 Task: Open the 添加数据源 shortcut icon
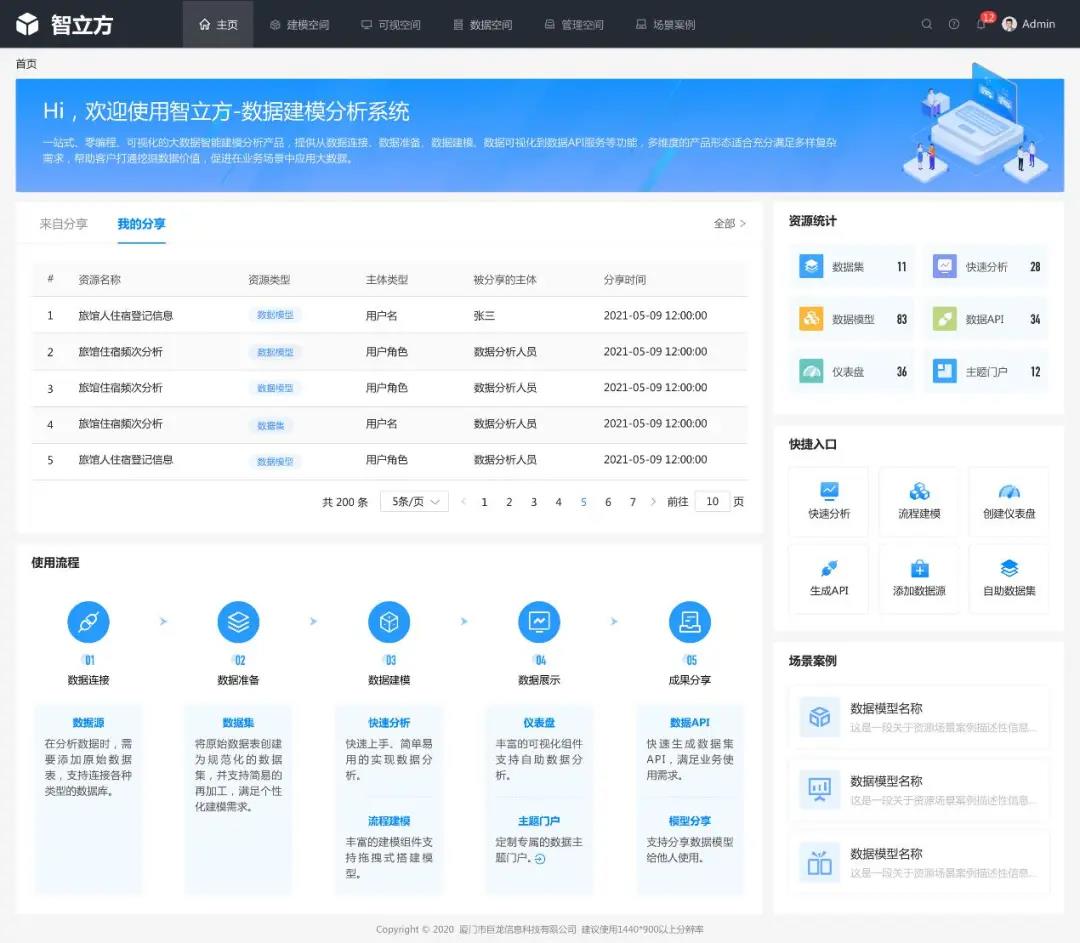[x=919, y=568]
